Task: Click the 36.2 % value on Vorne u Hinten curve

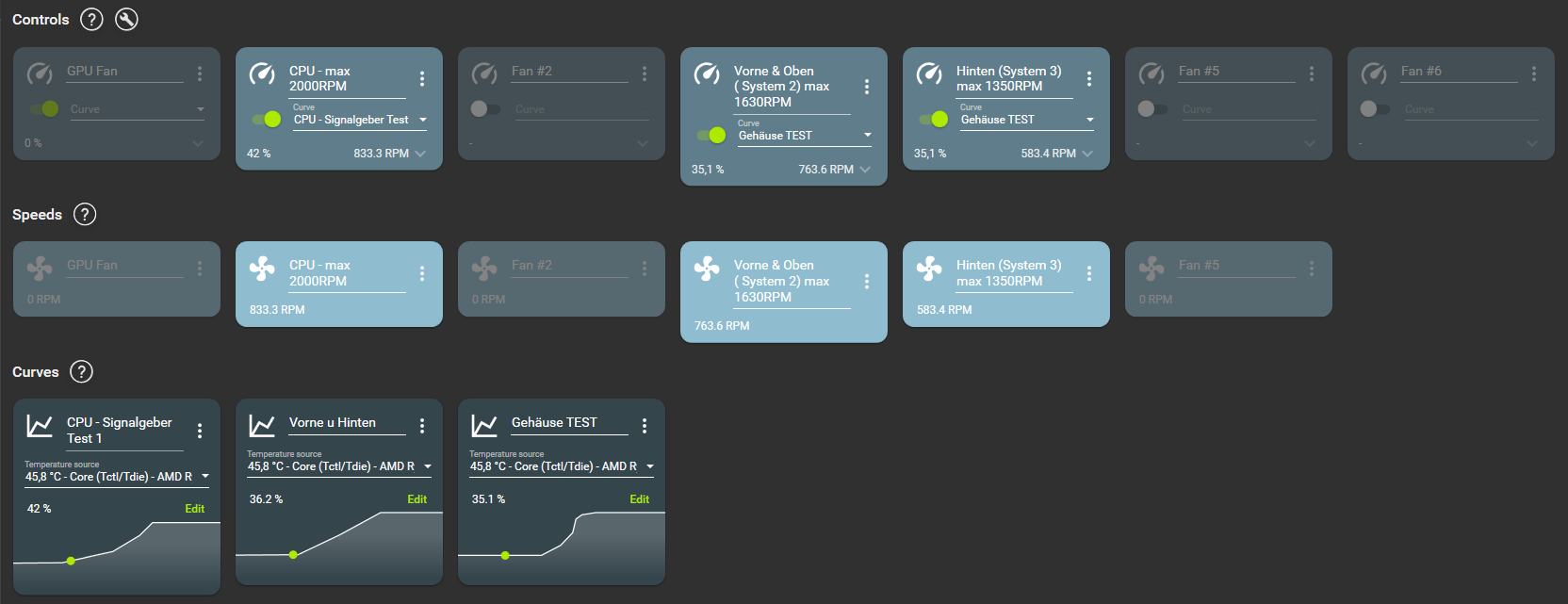Action: tap(266, 499)
